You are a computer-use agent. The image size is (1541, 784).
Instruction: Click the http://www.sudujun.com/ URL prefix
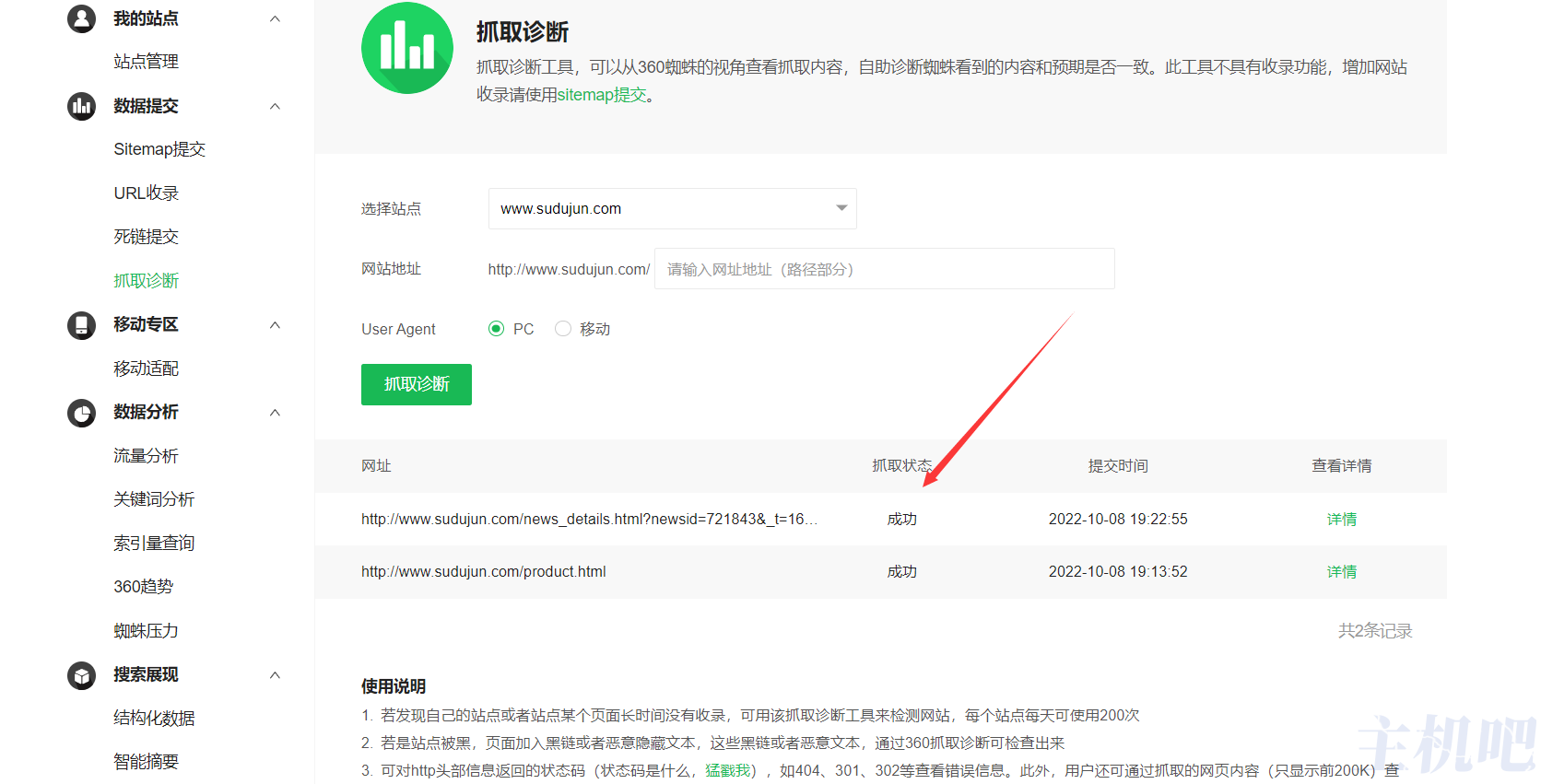tap(569, 269)
